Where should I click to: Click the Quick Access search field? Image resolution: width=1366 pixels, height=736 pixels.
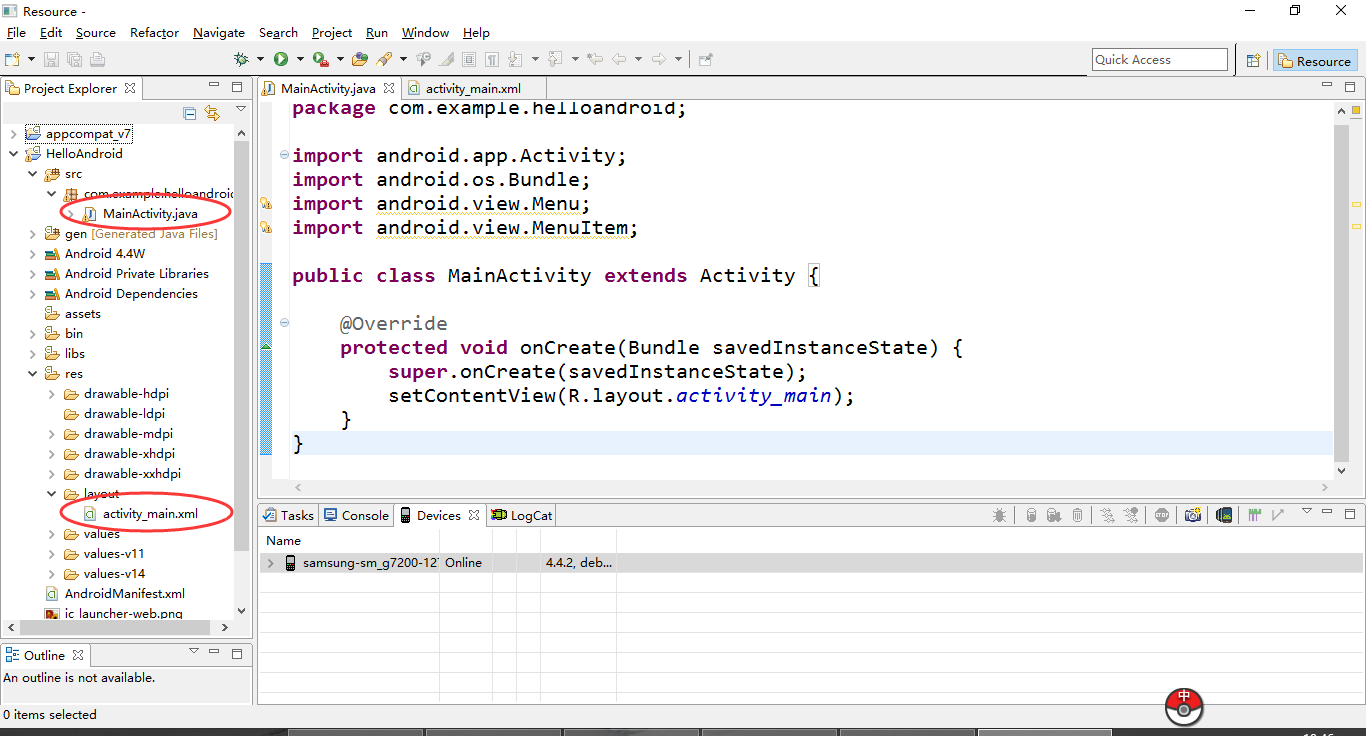[1160, 60]
